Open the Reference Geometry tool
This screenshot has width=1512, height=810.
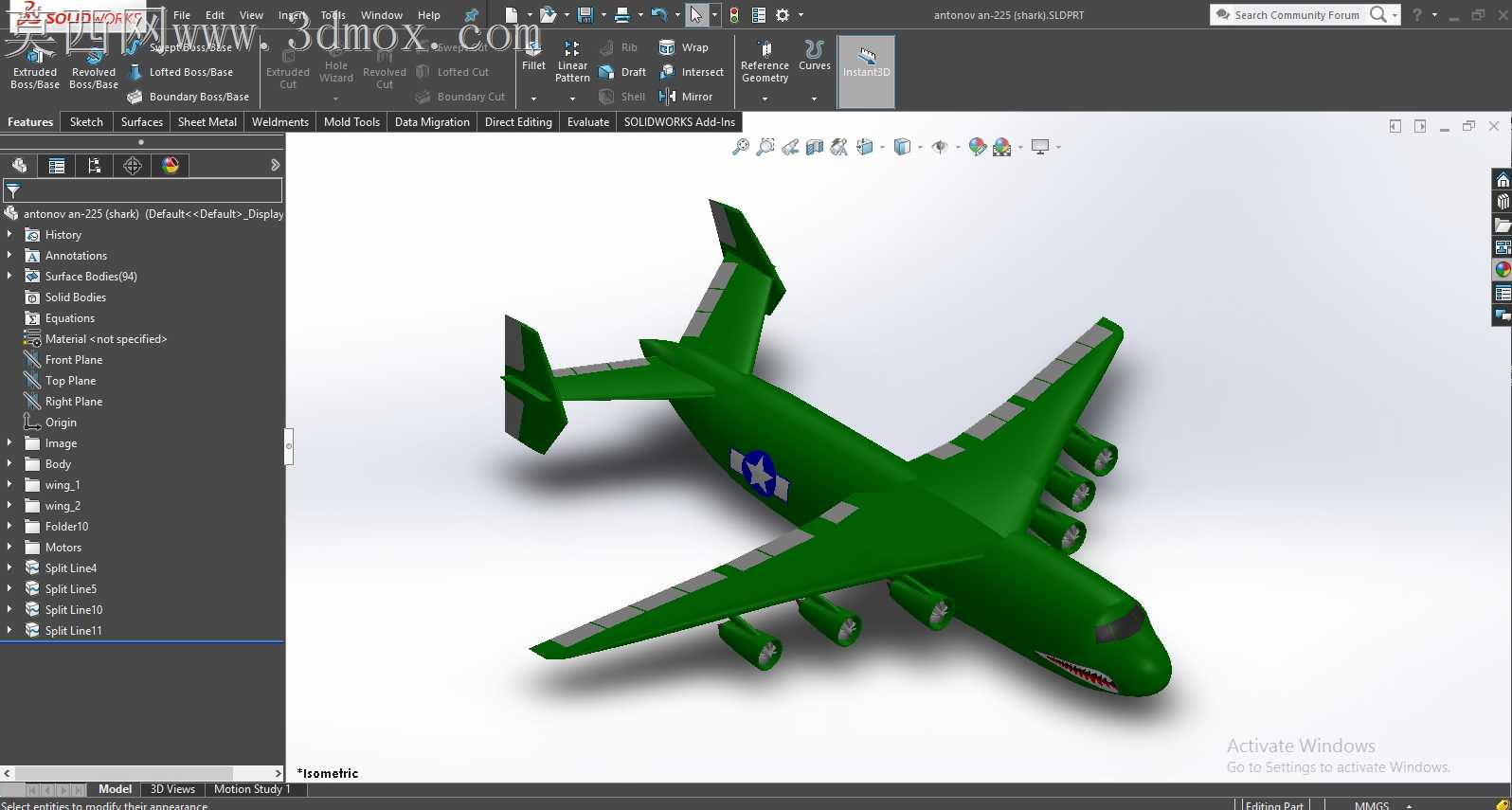765,62
